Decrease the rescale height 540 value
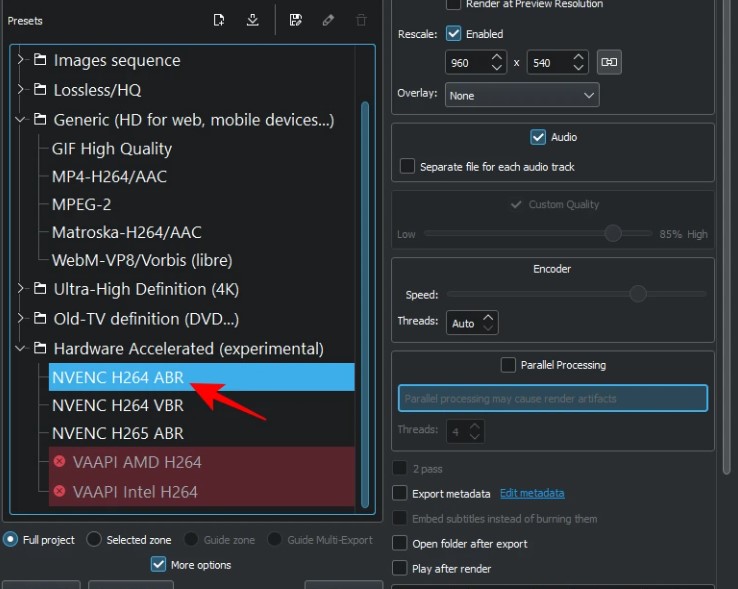The width and height of the screenshot is (738, 589). pyautogui.click(x=578, y=68)
